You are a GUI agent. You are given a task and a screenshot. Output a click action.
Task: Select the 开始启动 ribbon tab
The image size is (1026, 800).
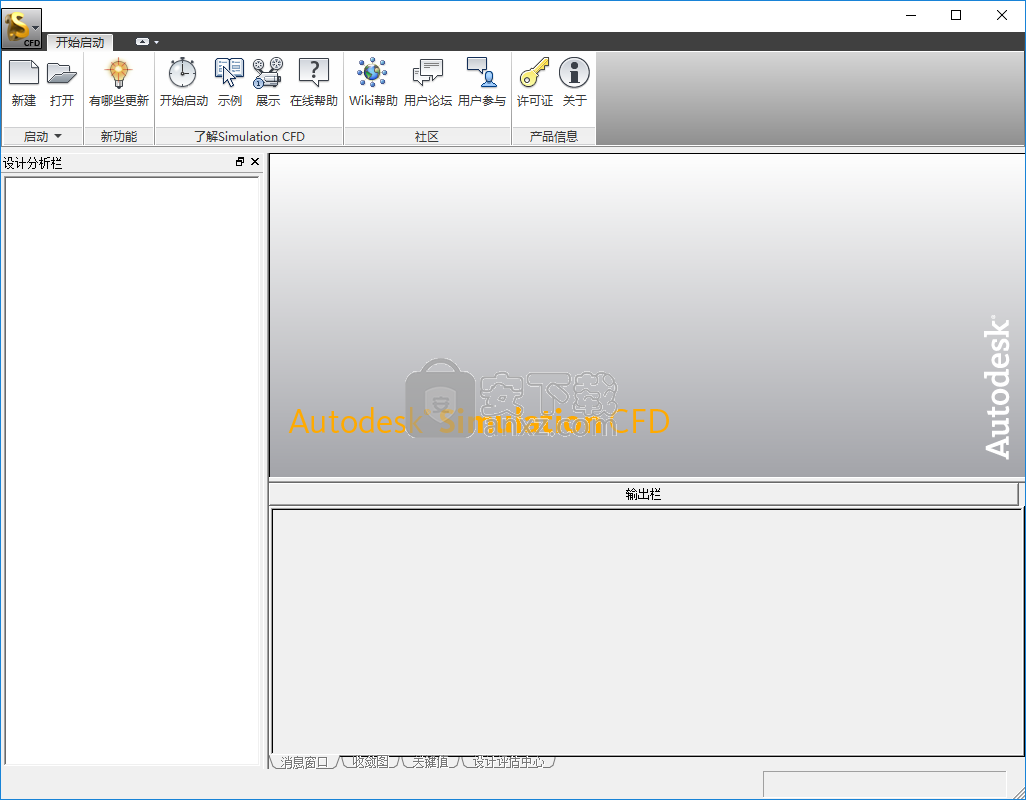pos(80,43)
